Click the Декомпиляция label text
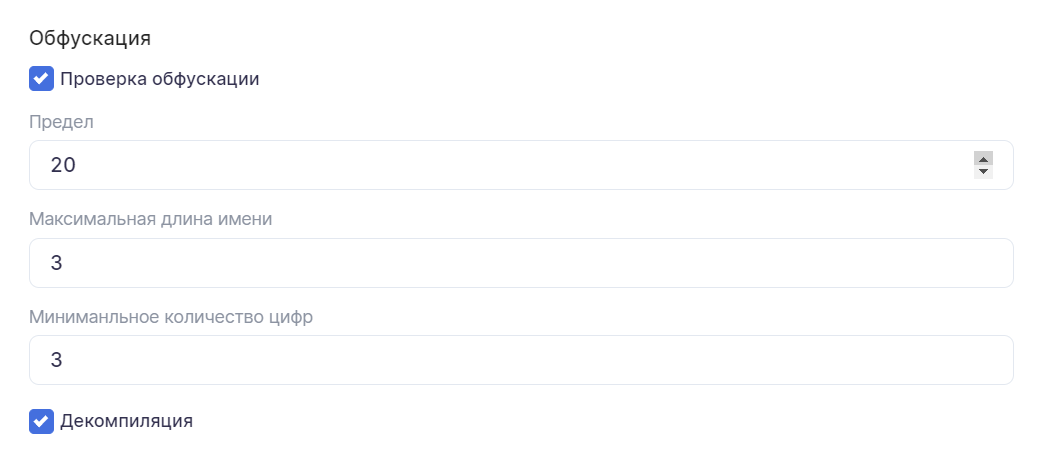 point(126,421)
